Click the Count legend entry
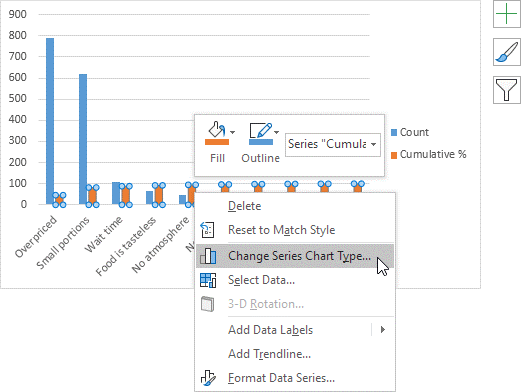 point(410,132)
